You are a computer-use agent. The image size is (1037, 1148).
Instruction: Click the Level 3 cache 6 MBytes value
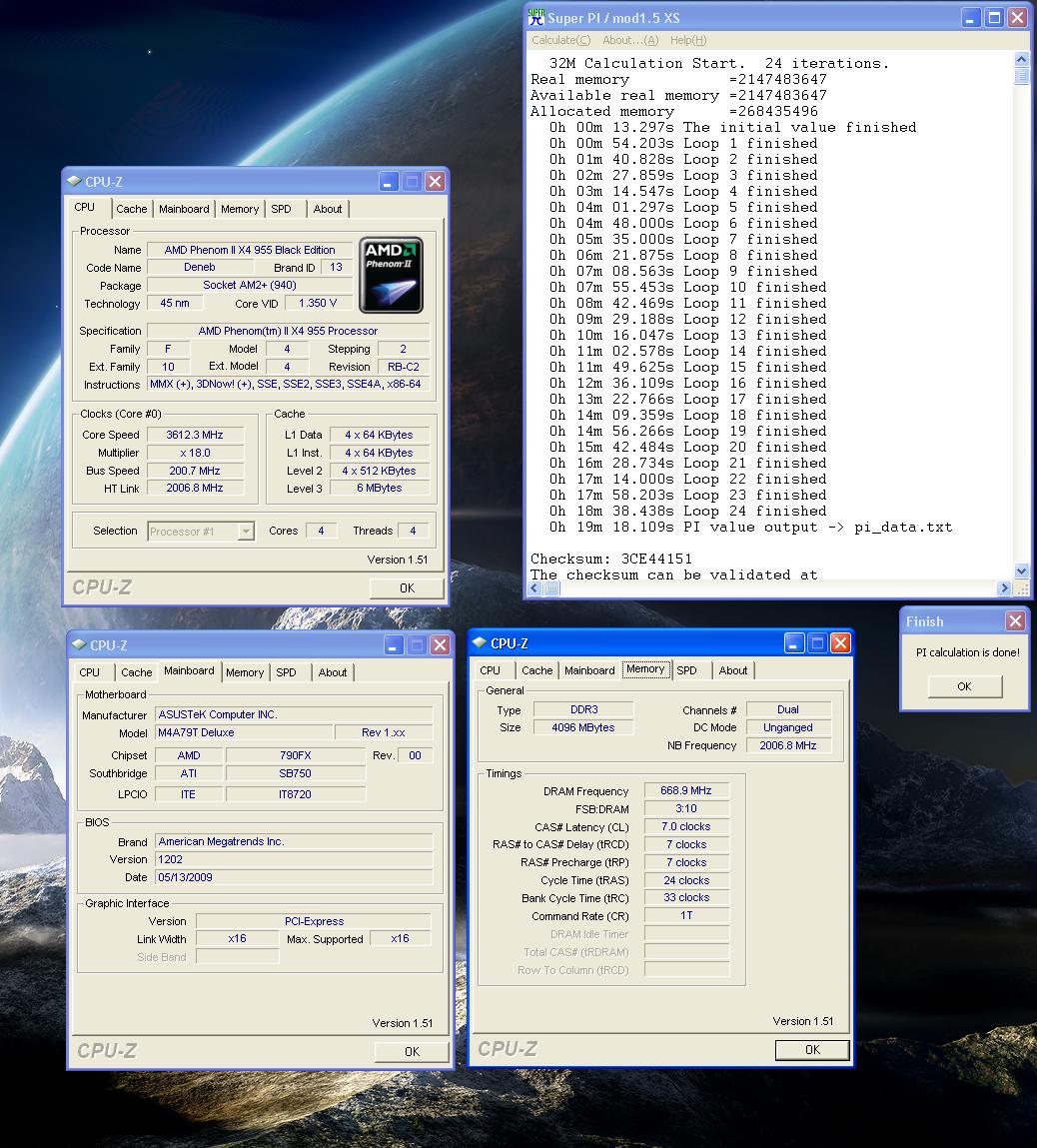point(379,488)
